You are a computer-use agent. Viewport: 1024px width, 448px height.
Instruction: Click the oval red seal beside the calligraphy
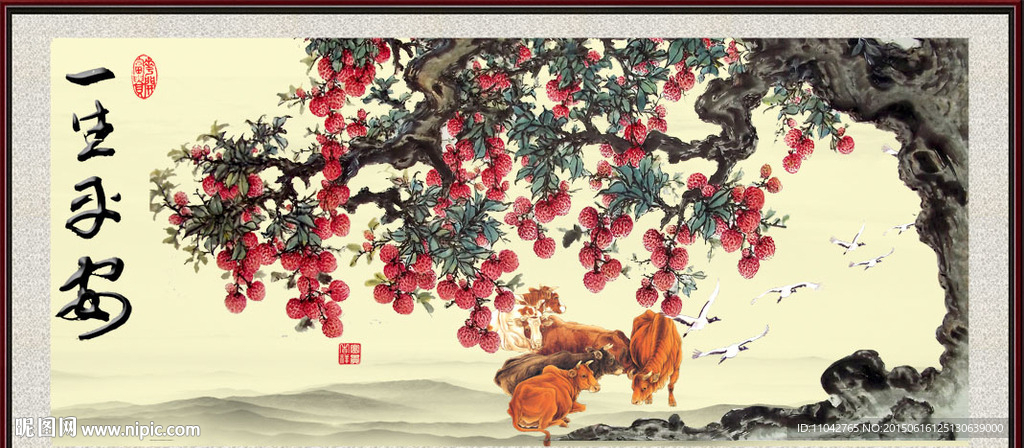(144, 76)
